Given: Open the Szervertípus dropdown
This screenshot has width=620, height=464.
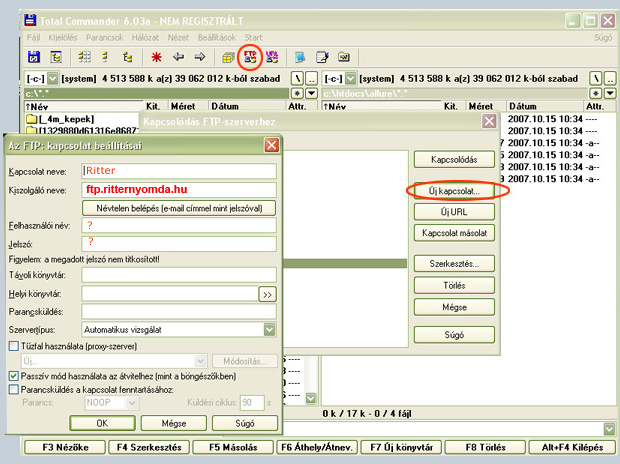Looking at the screenshot, I should point(270,328).
